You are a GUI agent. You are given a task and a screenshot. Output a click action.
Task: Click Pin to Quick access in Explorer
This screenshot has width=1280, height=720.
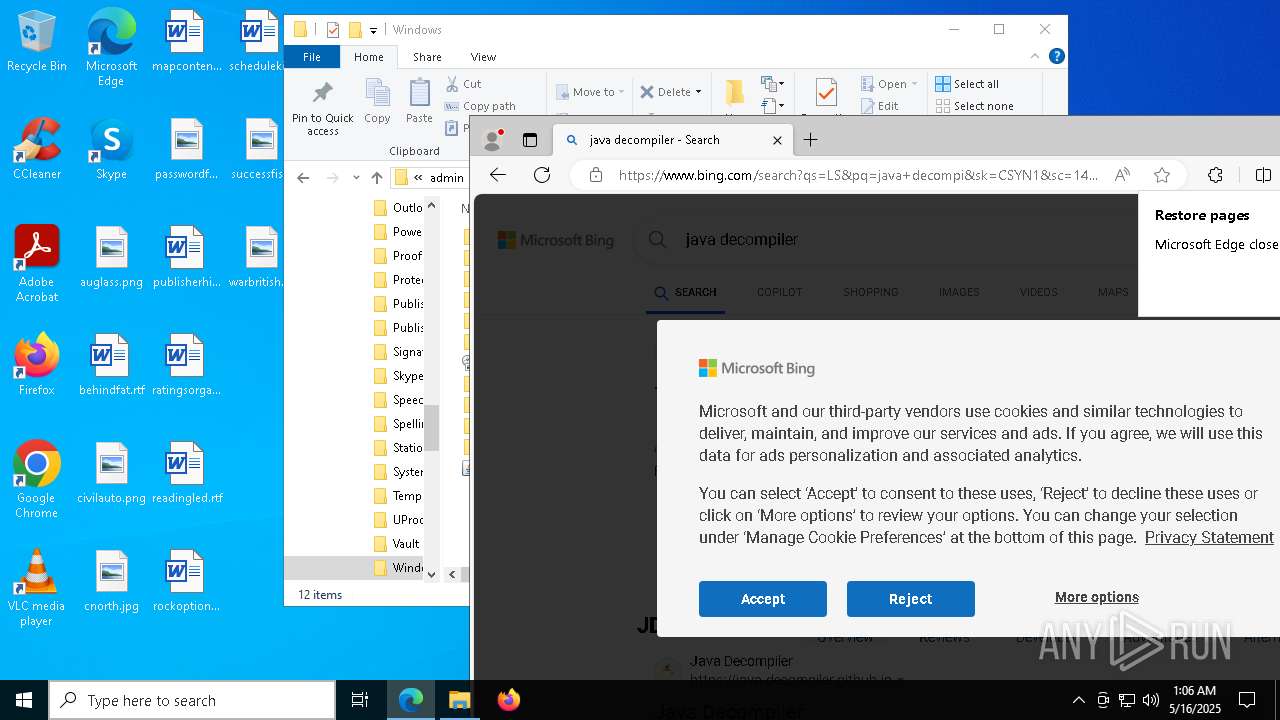pos(322,108)
